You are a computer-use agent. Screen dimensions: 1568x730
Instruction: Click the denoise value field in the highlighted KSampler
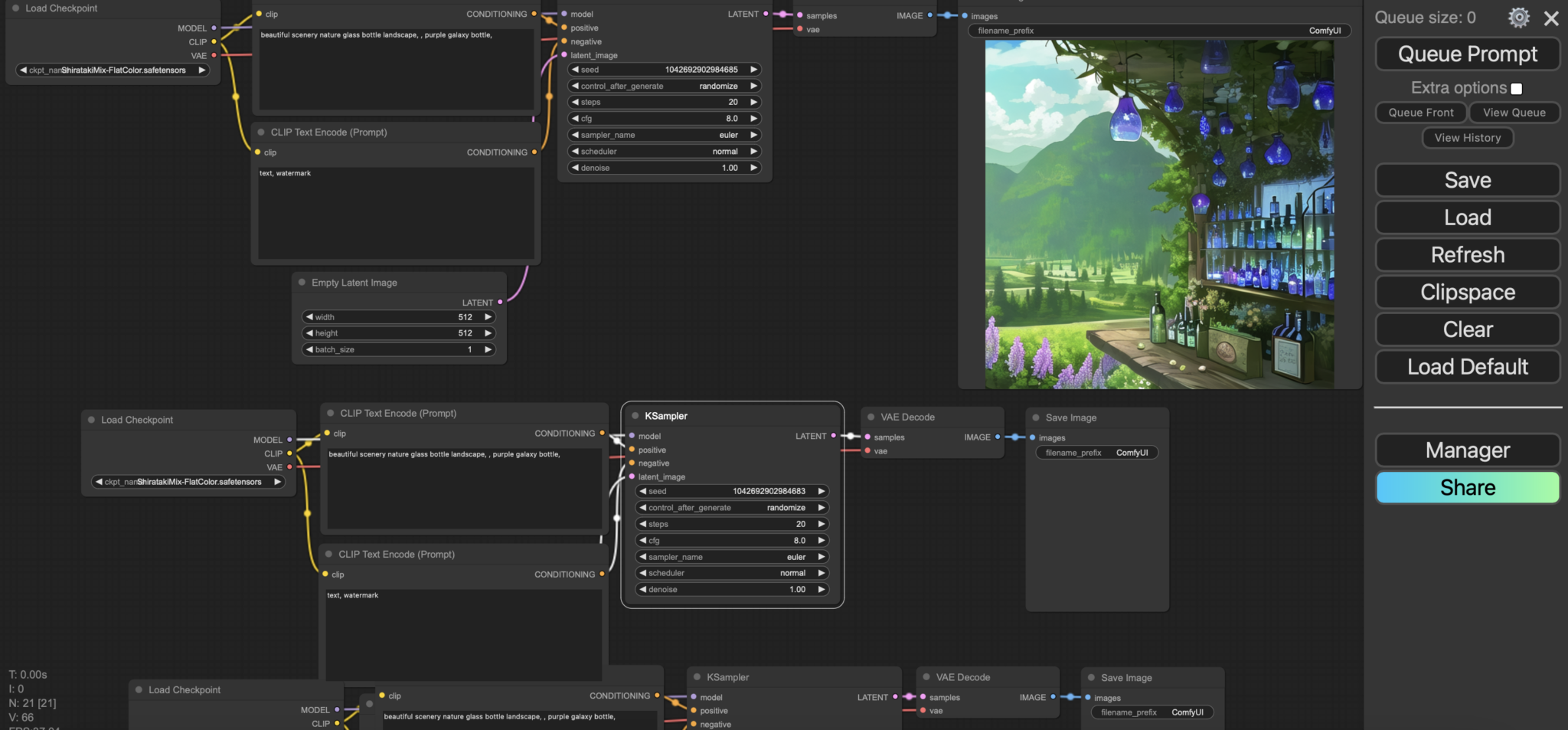point(732,590)
